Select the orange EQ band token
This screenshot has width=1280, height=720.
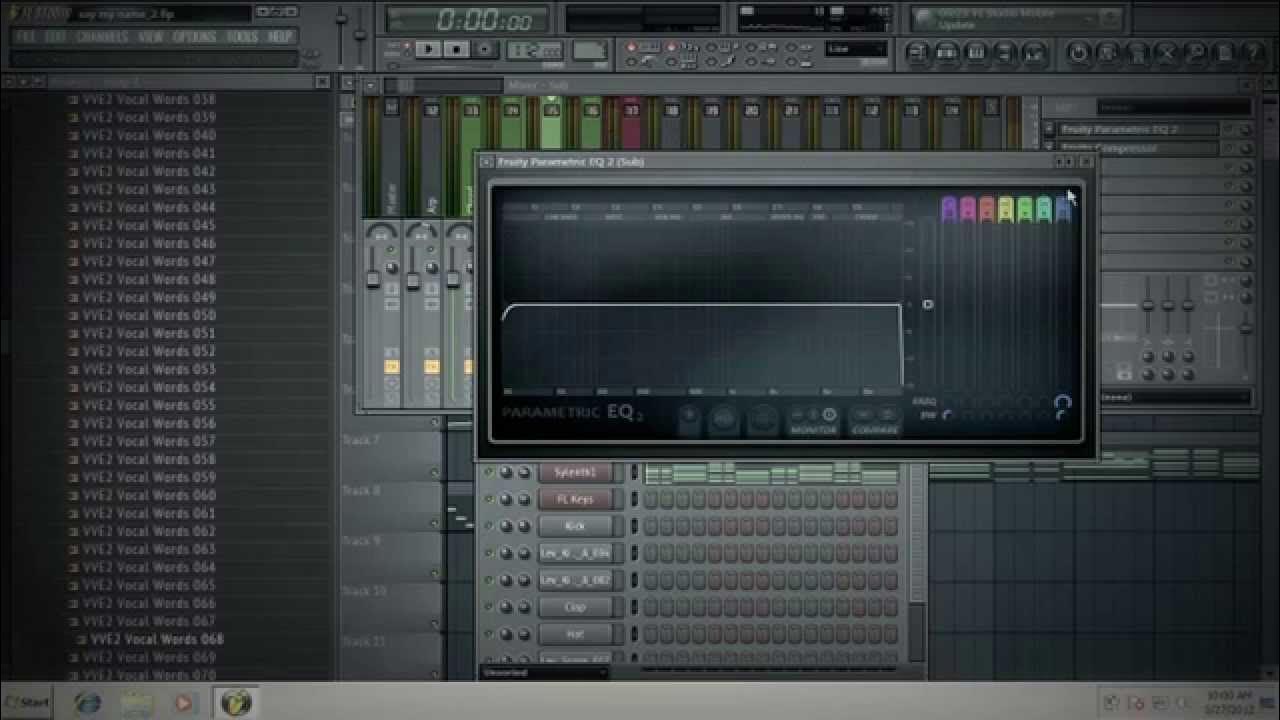point(987,208)
